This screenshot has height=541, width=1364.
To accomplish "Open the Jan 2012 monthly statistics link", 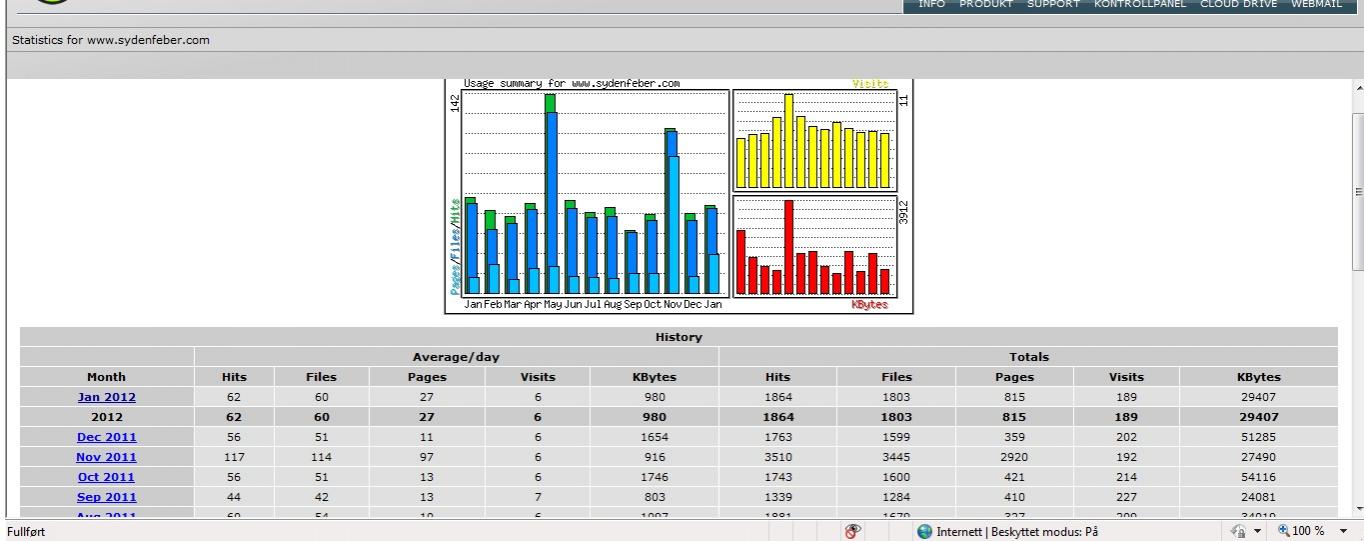I will [x=106, y=397].
